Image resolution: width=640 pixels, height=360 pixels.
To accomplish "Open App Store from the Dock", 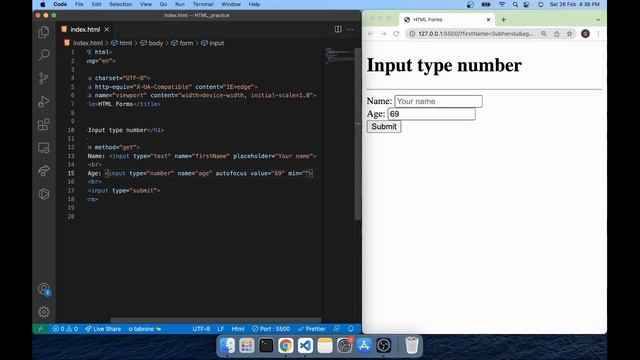I will tap(364, 346).
